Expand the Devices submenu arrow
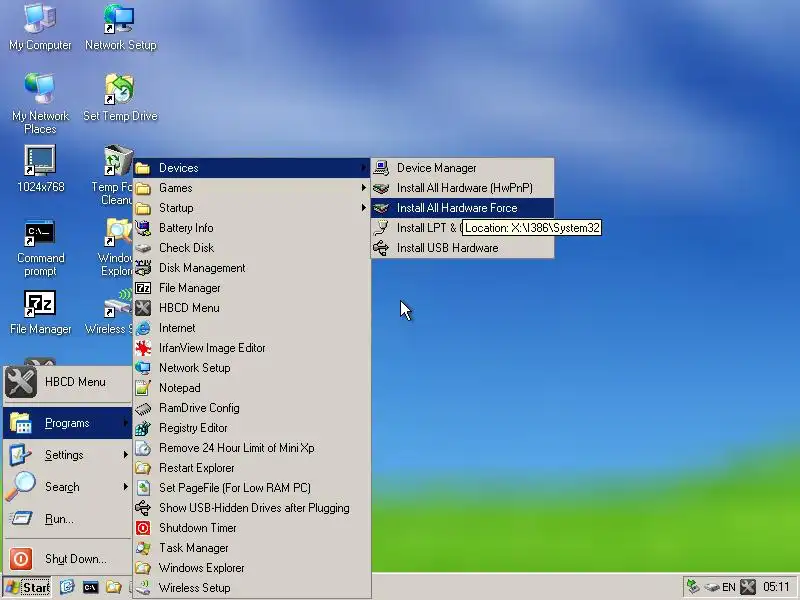 point(363,167)
